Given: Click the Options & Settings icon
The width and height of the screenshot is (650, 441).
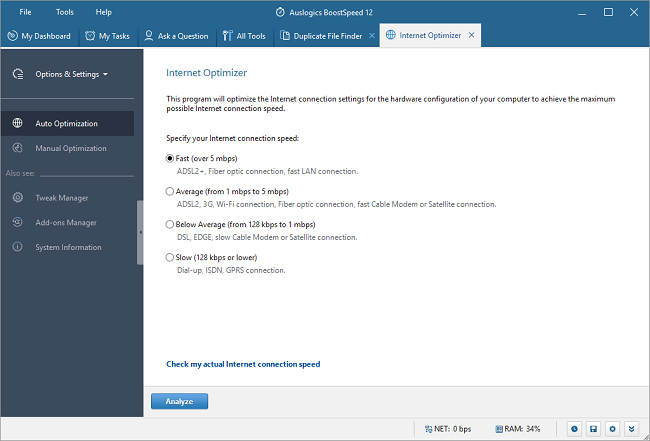Looking at the screenshot, I should coord(18,74).
